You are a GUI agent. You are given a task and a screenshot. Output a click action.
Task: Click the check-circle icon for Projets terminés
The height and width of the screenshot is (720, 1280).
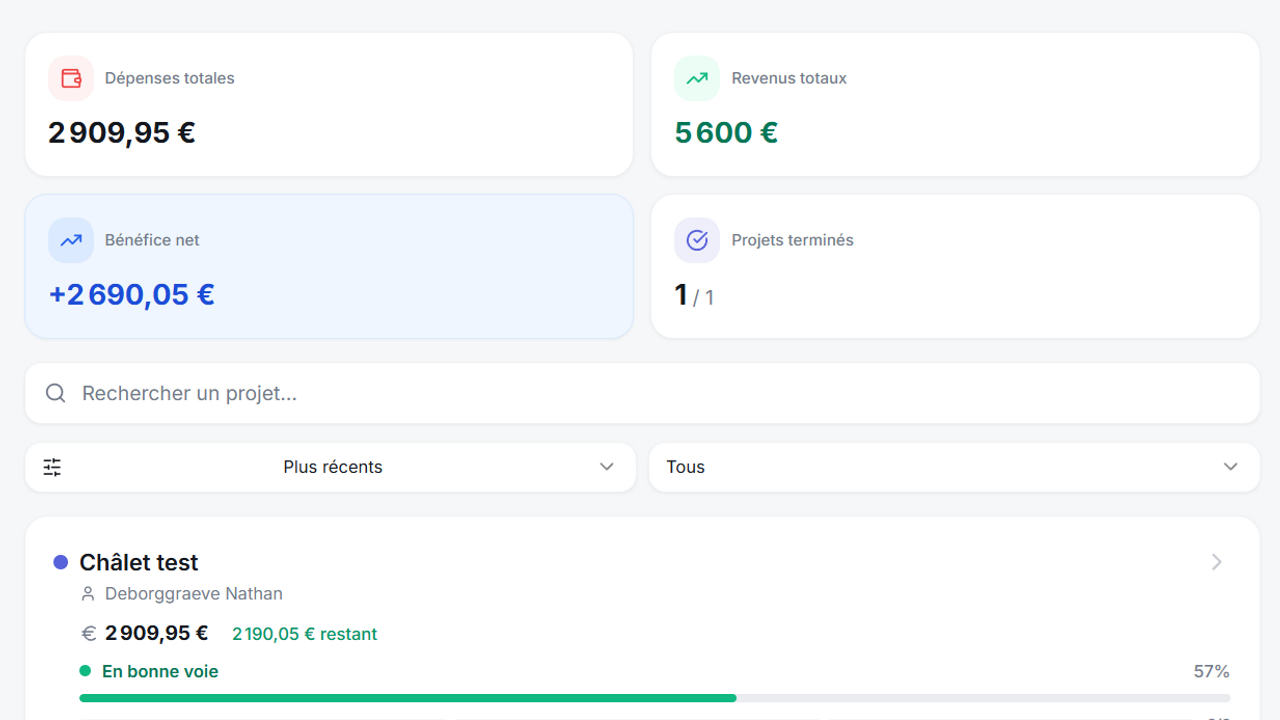point(697,240)
